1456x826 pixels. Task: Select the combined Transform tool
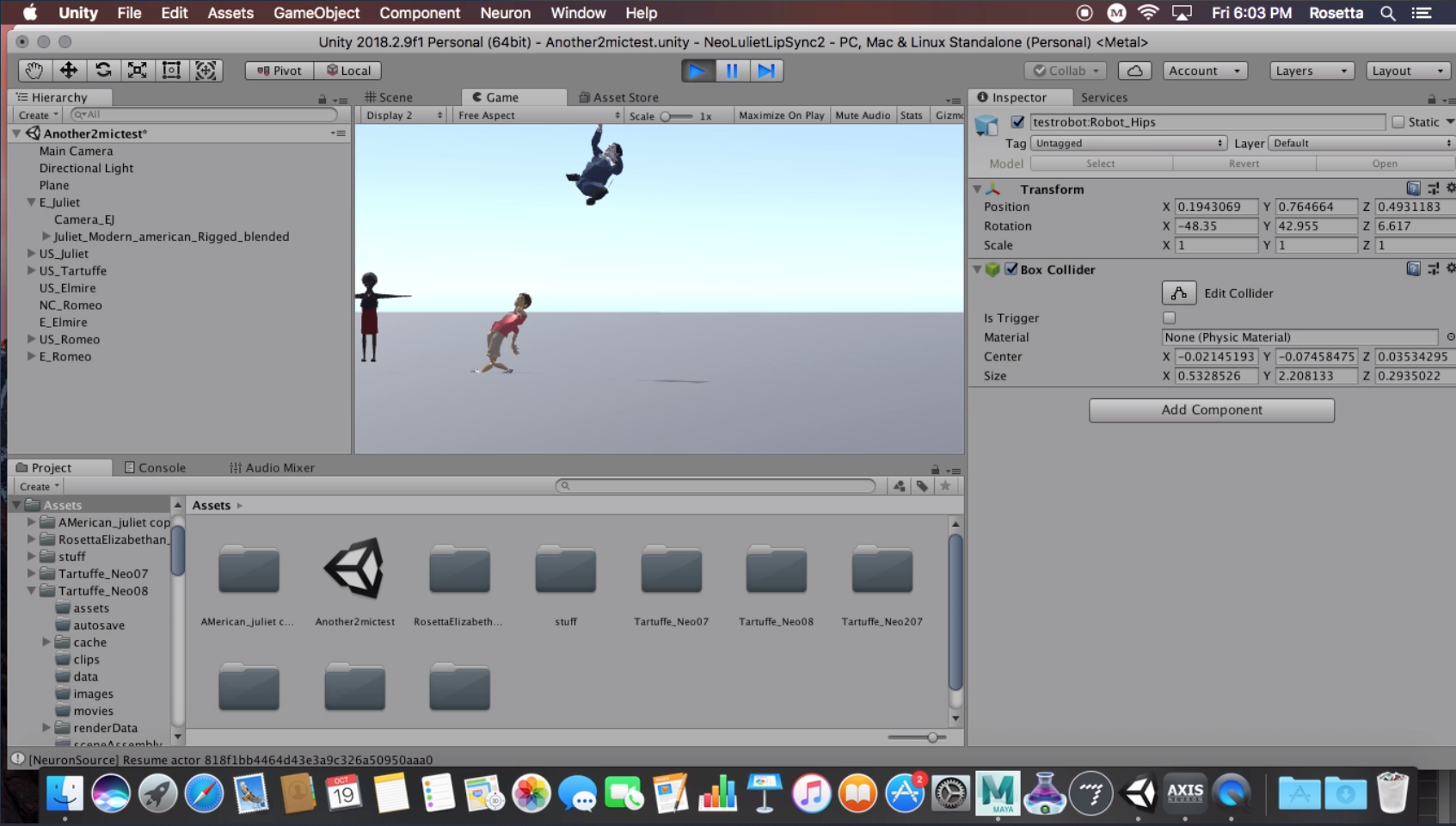[x=206, y=71]
